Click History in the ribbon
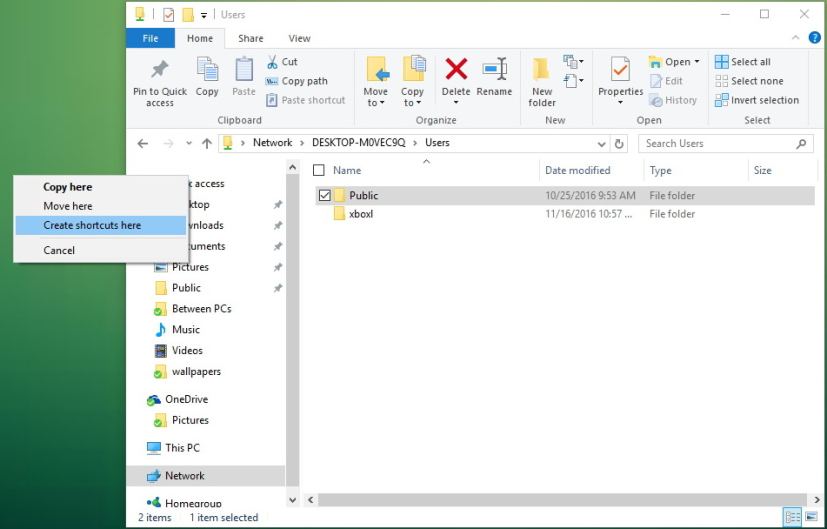This screenshot has width=827, height=529. [x=673, y=100]
